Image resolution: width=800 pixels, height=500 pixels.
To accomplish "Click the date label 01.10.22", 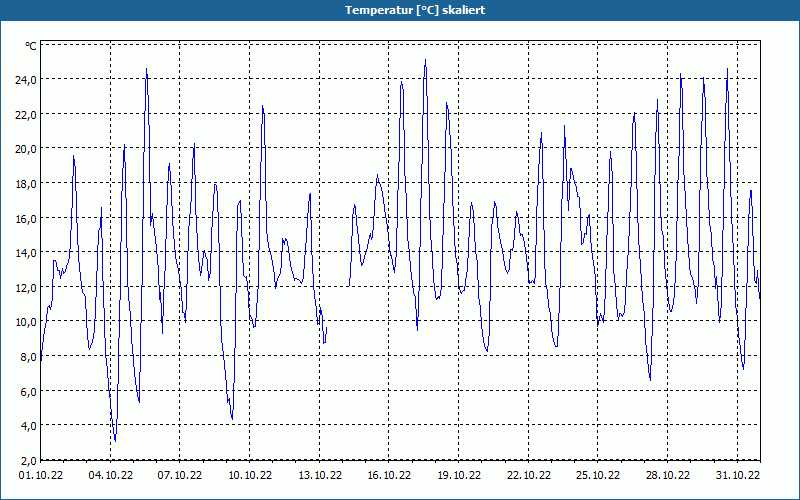I will [41, 475].
